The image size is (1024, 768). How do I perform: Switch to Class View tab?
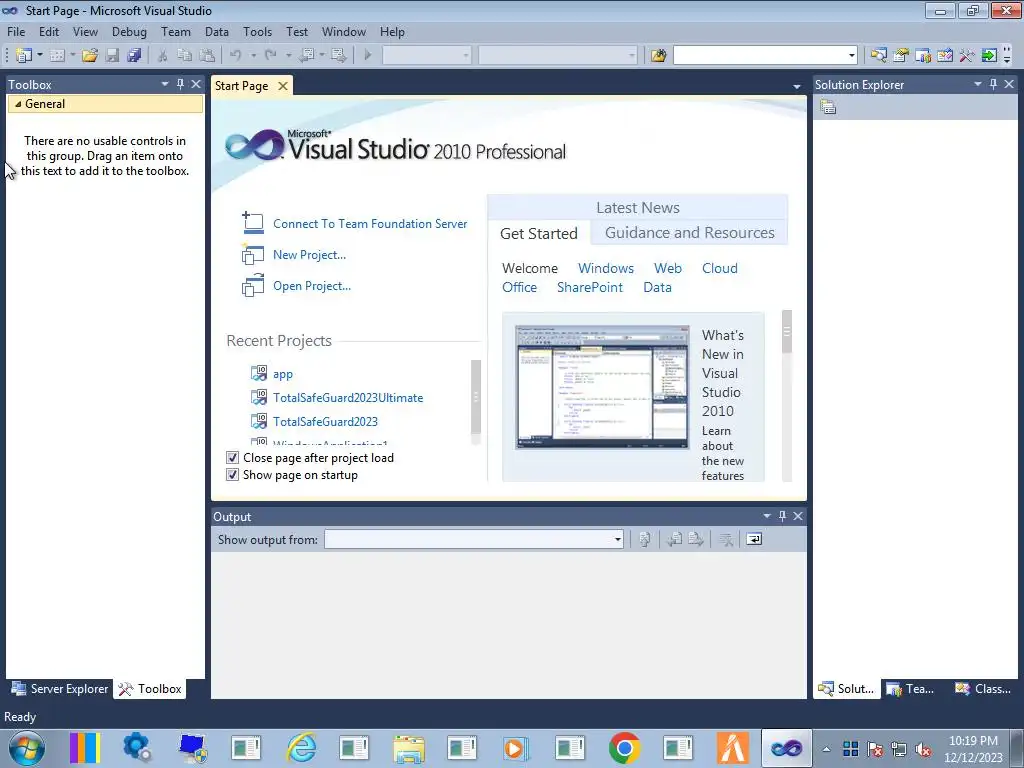pos(984,689)
